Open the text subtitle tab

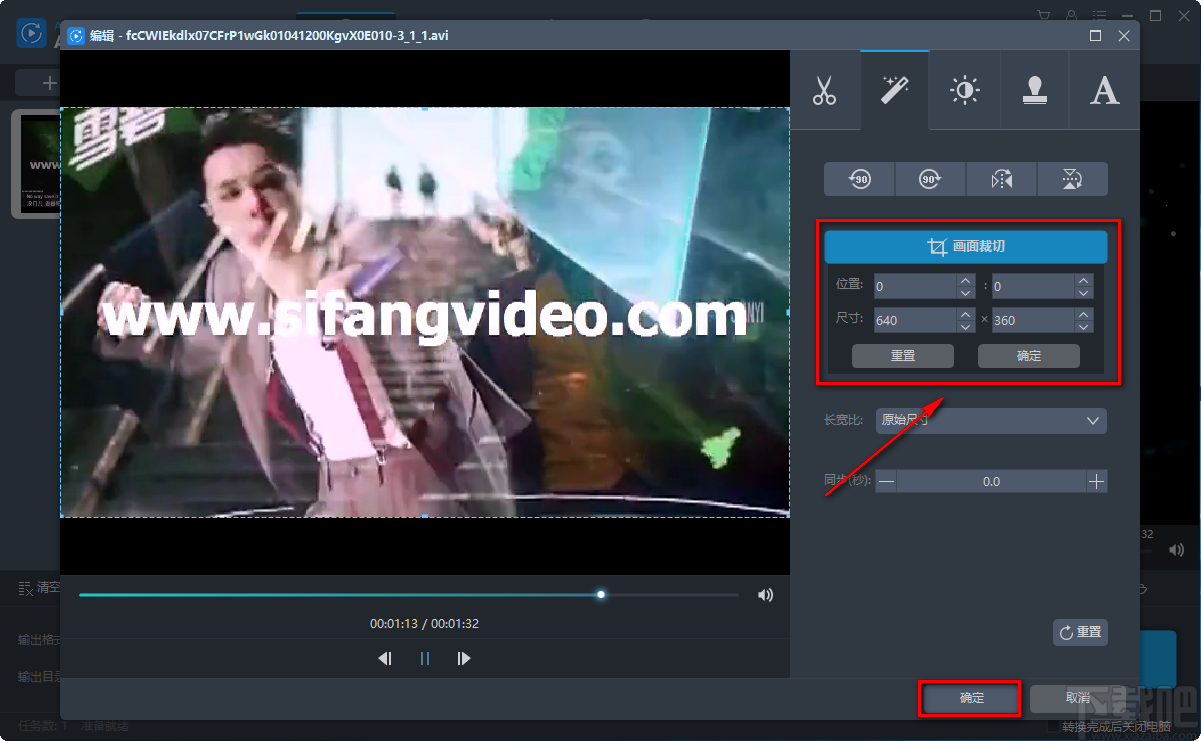pyautogui.click(x=1104, y=91)
